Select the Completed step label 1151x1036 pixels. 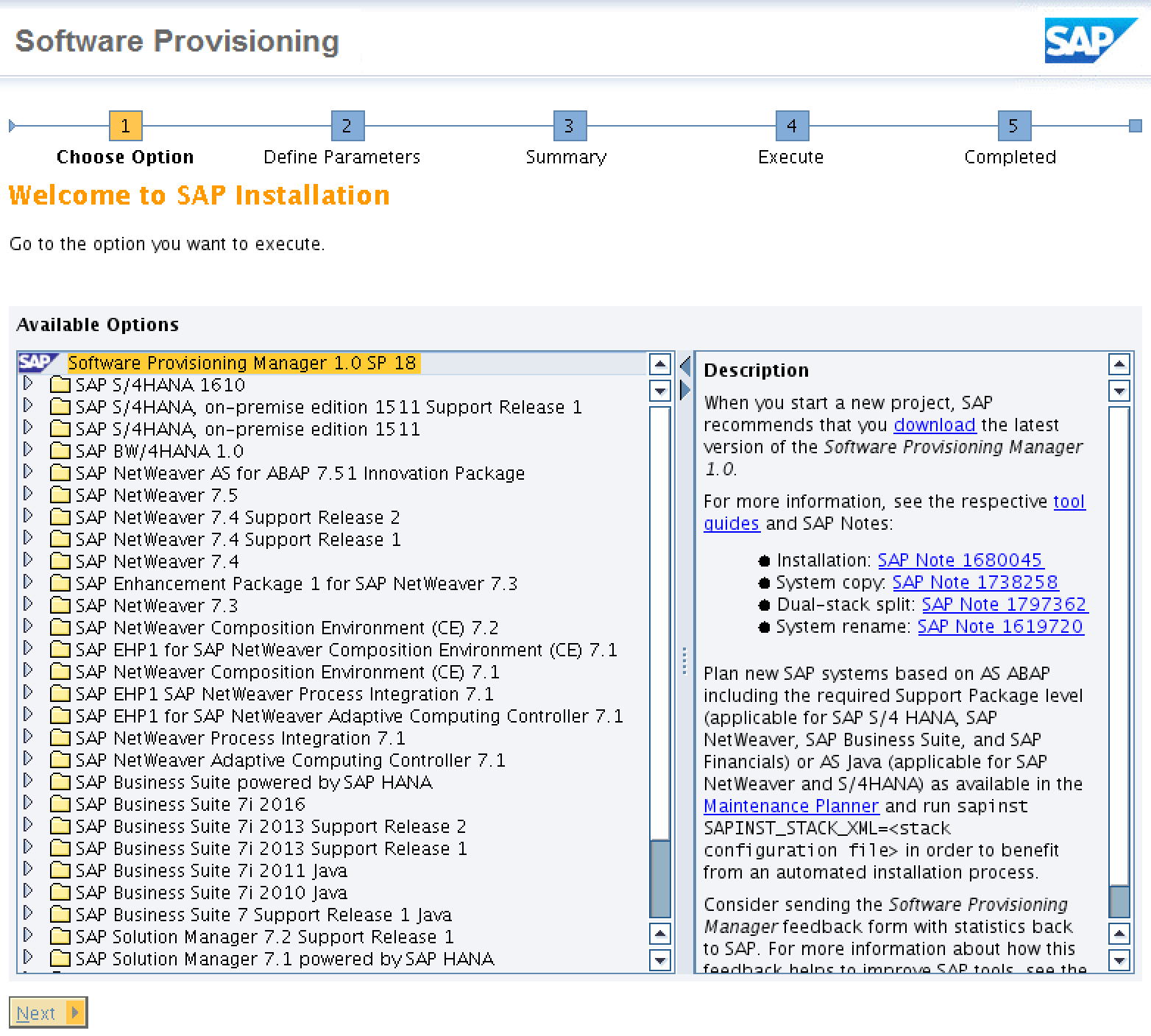click(1010, 157)
